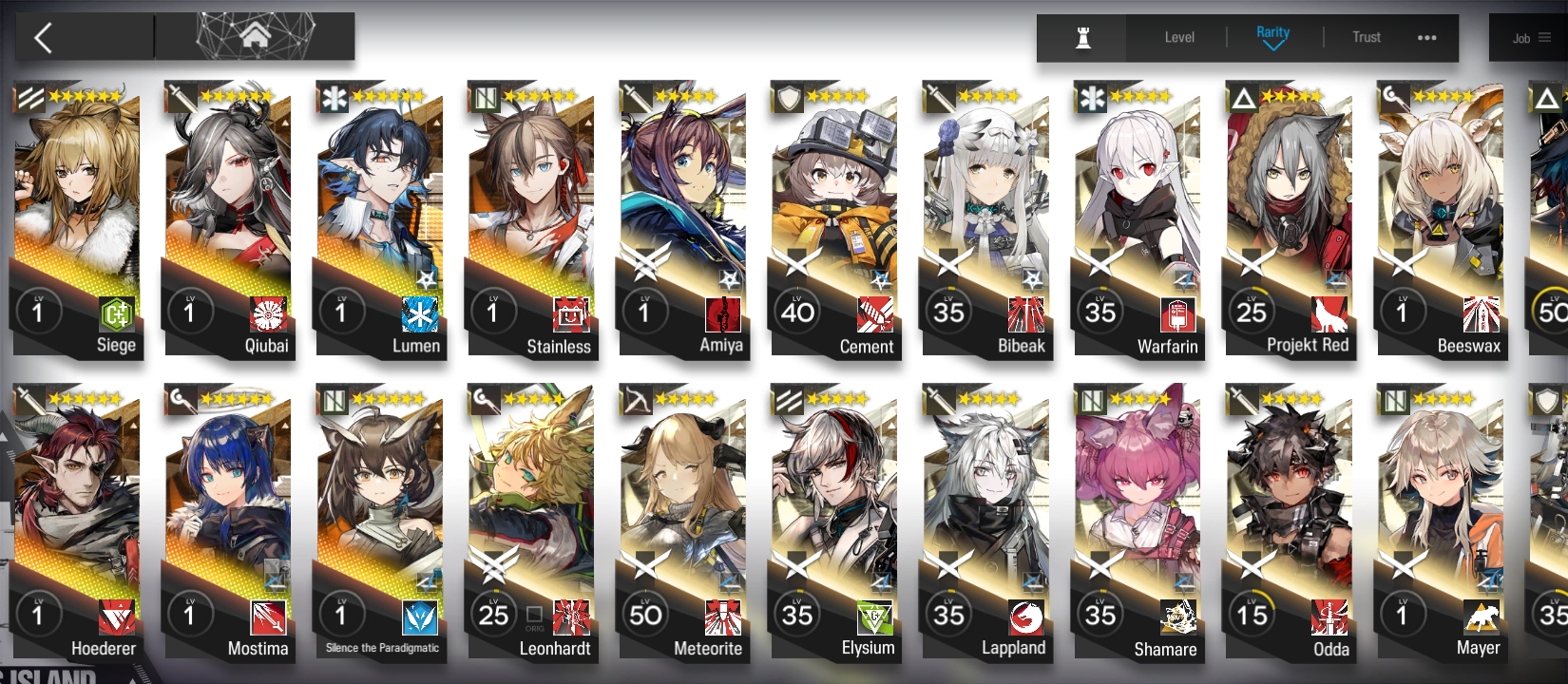Open the home network icon
Image resolution: width=1568 pixels, height=684 pixels.
click(255, 36)
